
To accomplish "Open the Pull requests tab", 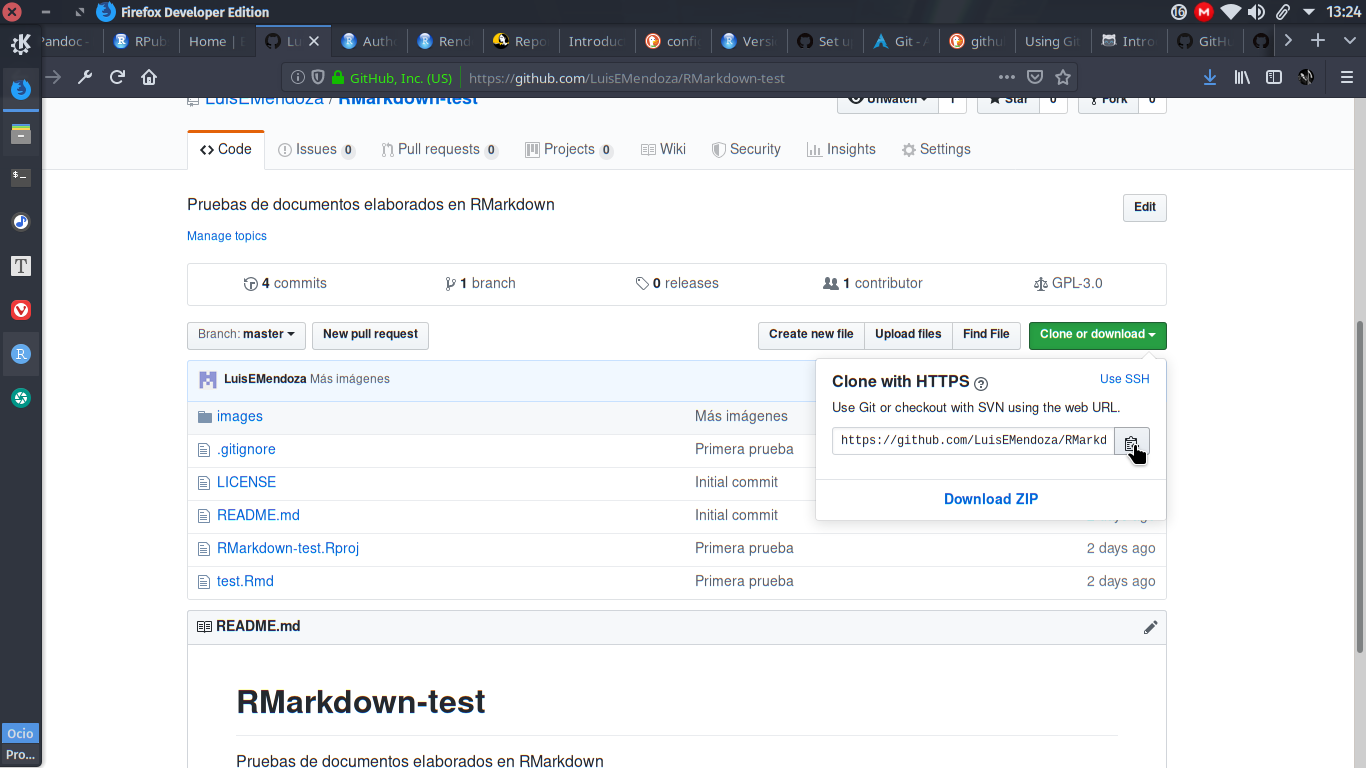I will coord(440,150).
